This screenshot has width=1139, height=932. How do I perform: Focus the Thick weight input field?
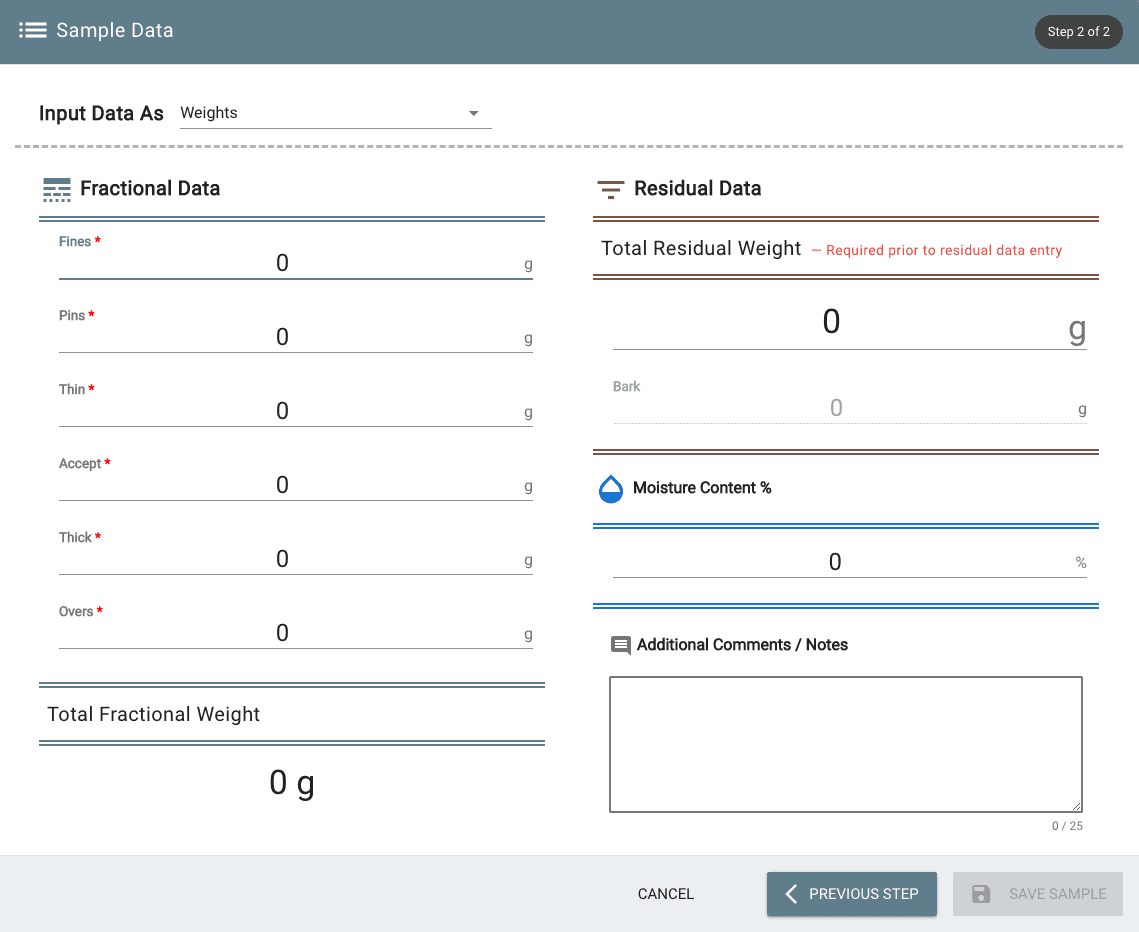(296, 559)
